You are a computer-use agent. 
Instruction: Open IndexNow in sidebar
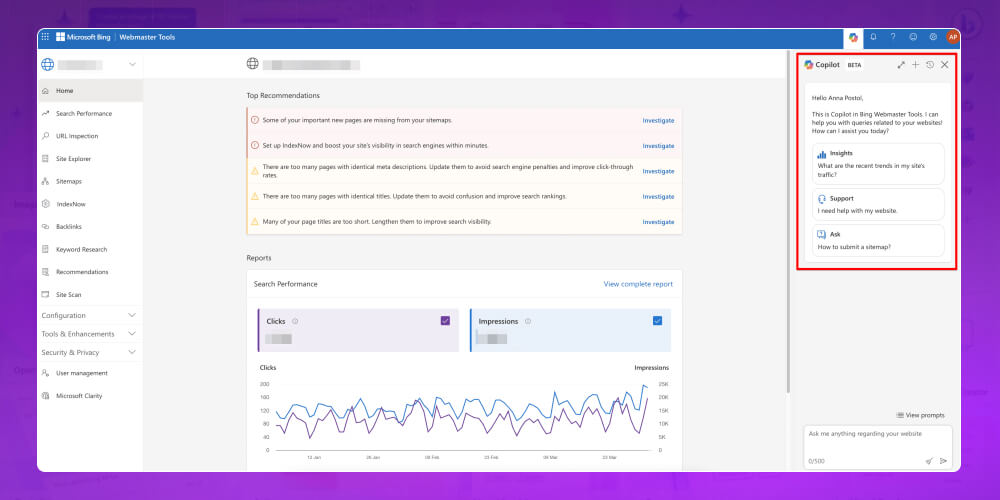click(90, 204)
